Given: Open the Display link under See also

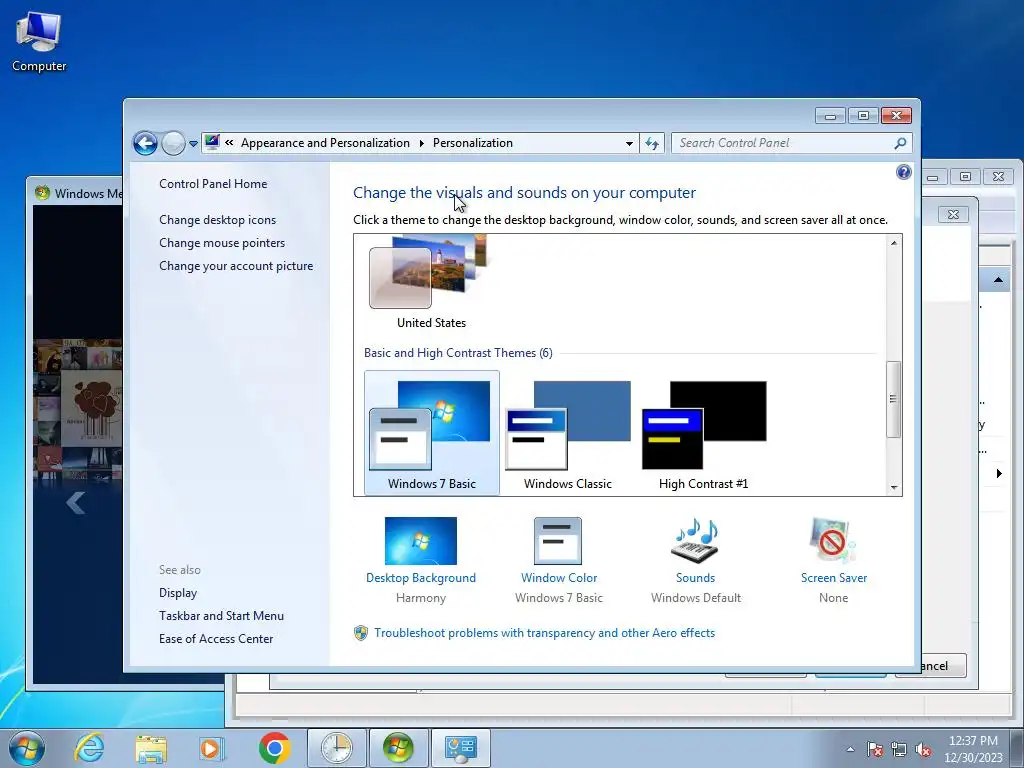Looking at the screenshot, I should tap(178, 593).
